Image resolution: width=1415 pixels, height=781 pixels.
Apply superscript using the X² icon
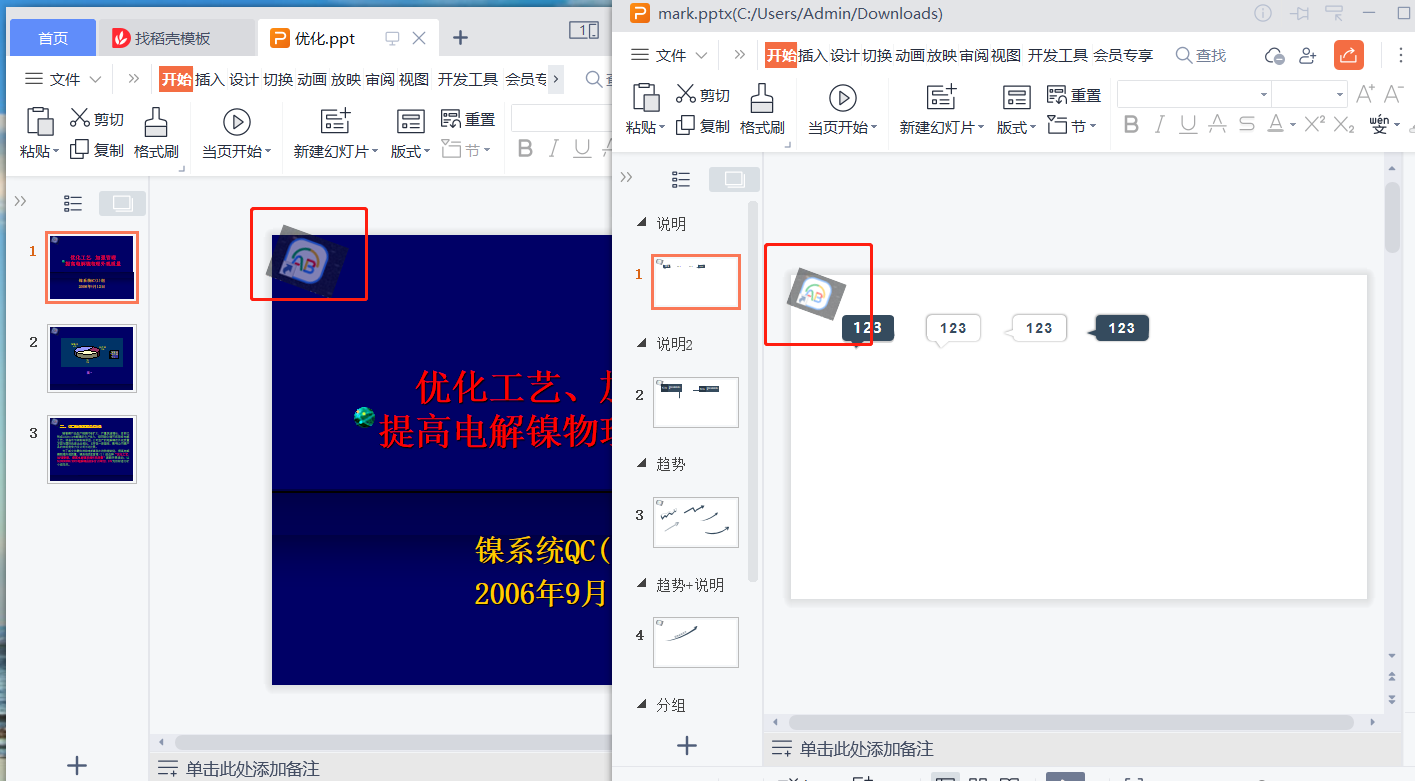point(1316,125)
